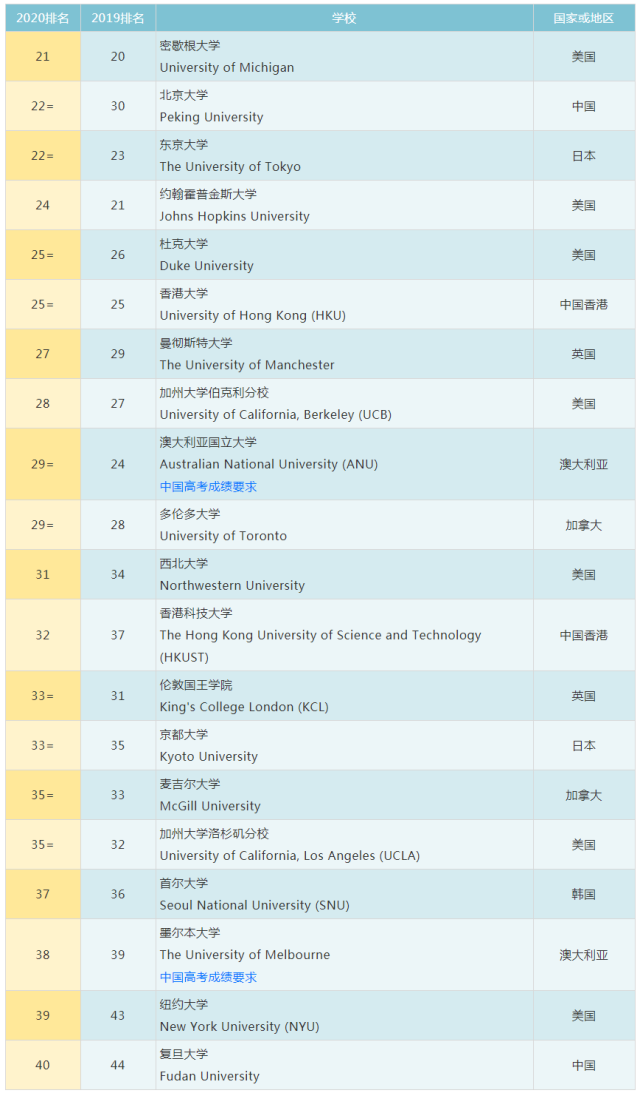This screenshot has width=640, height=1096.
Task: Select the Johns Hopkins University text
Action: (234, 217)
